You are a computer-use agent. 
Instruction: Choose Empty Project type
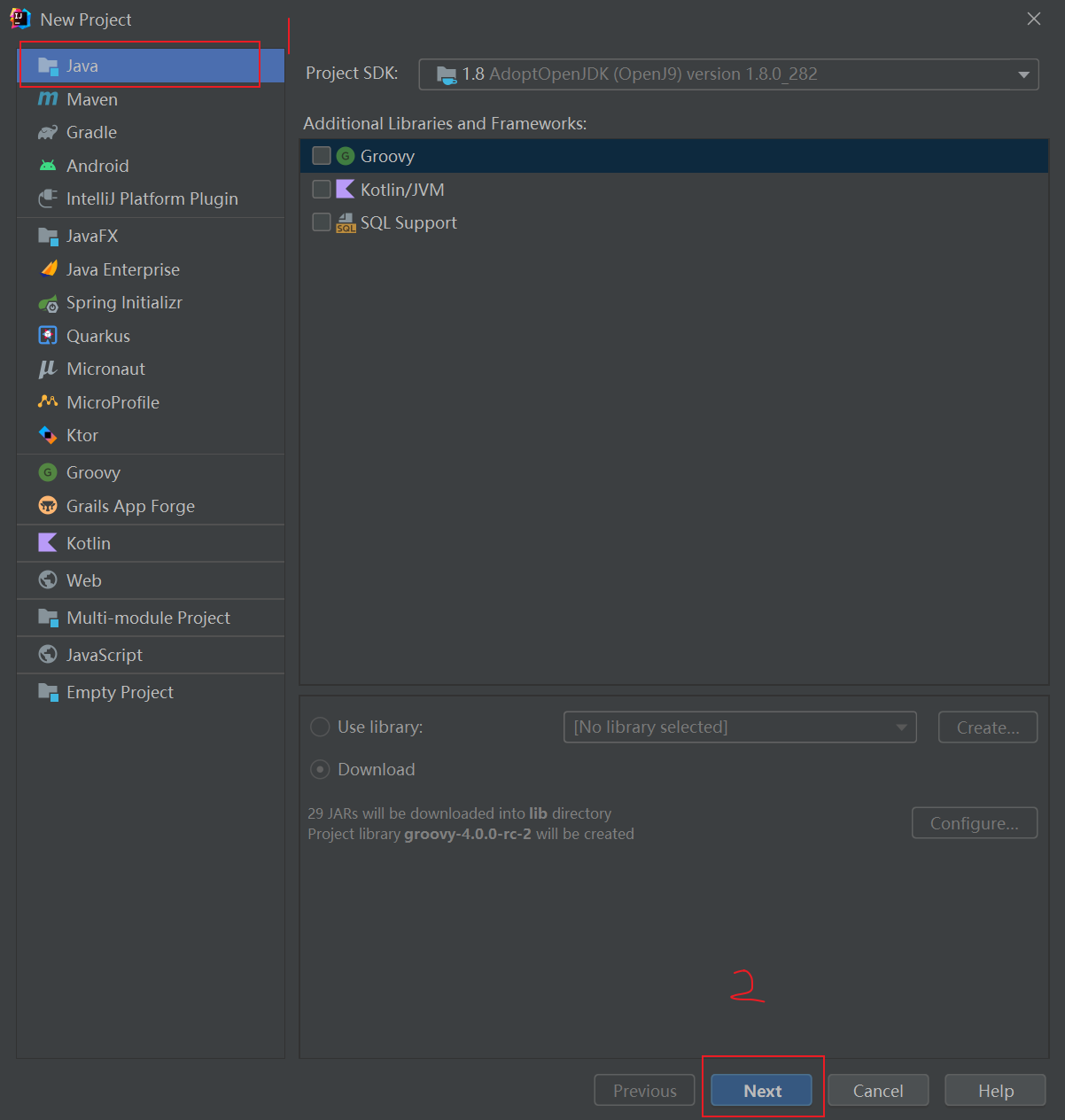(x=151, y=692)
